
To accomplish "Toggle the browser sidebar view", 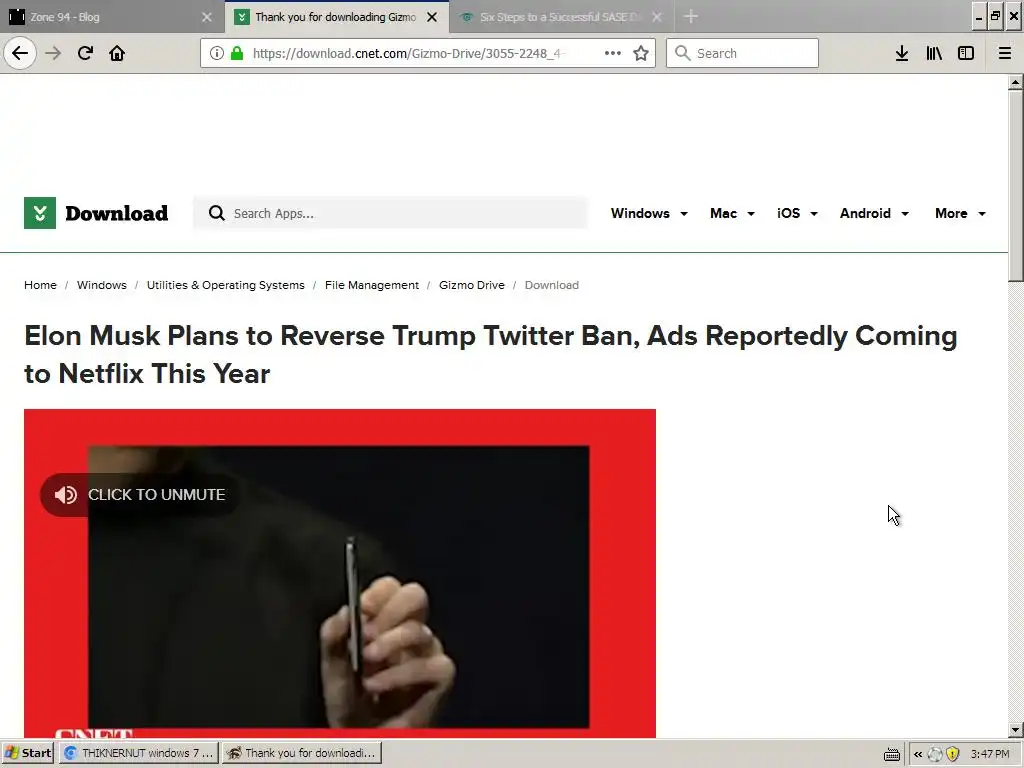I will pos(965,53).
